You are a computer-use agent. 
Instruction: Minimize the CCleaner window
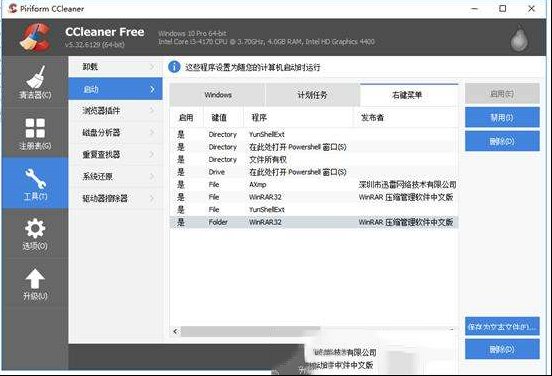coord(475,8)
